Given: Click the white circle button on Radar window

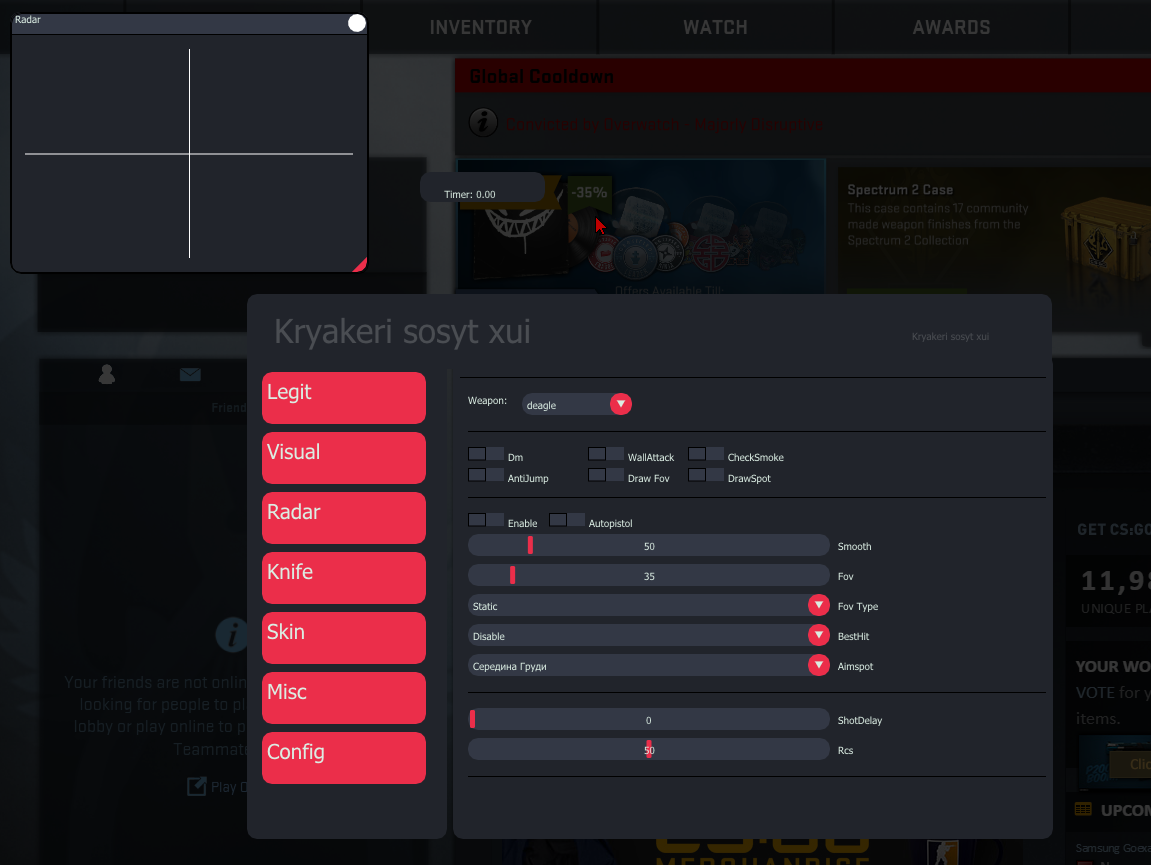Looking at the screenshot, I should [x=356, y=23].
